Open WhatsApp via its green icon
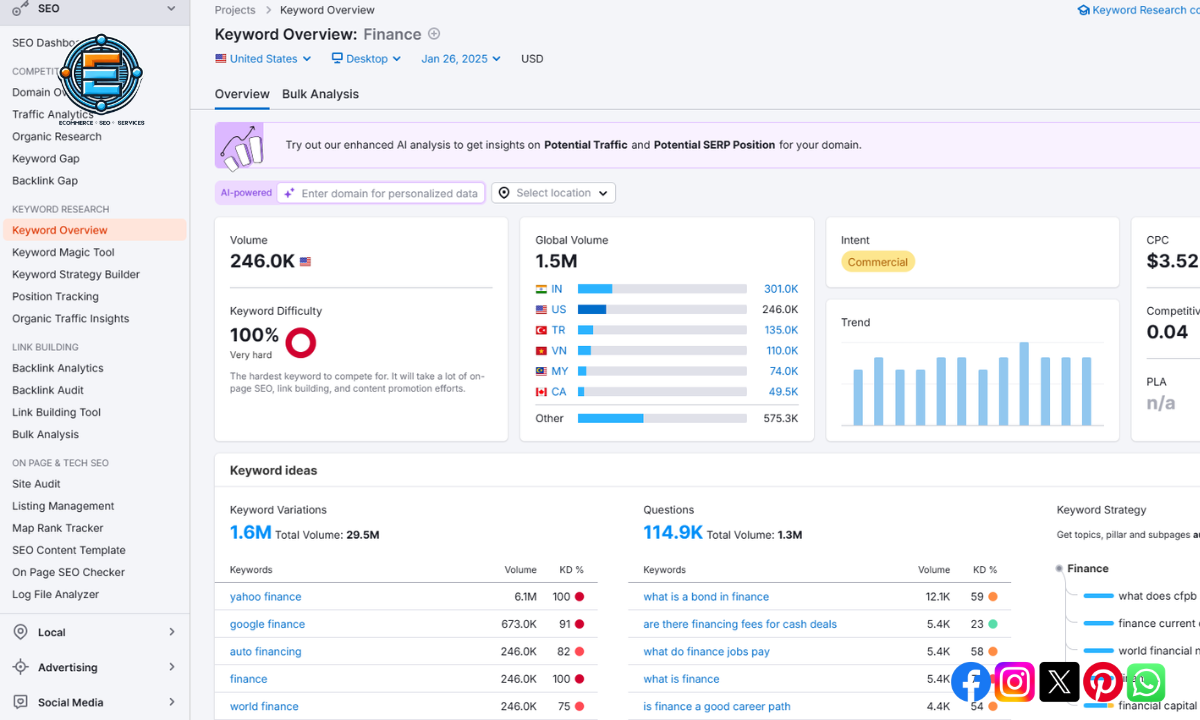Screen dimensions: 1200x720 [x=1145, y=682]
